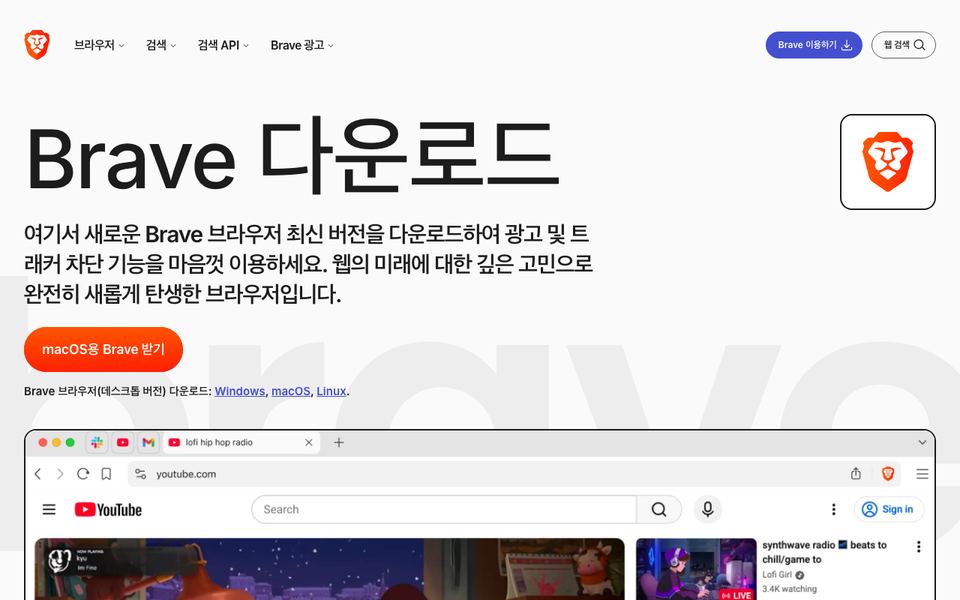Click the Brave 이용하기 download button
Viewport: 960px width, 600px height.
(814, 45)
